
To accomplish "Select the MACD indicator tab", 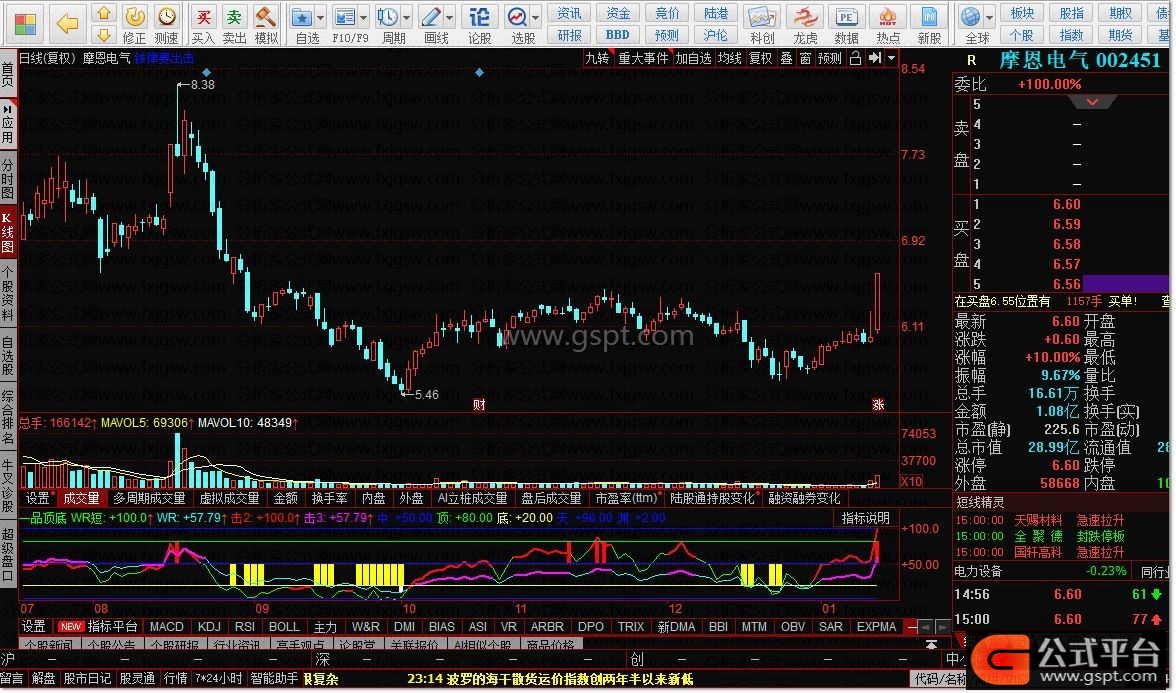I will click(x=166, y=626).
